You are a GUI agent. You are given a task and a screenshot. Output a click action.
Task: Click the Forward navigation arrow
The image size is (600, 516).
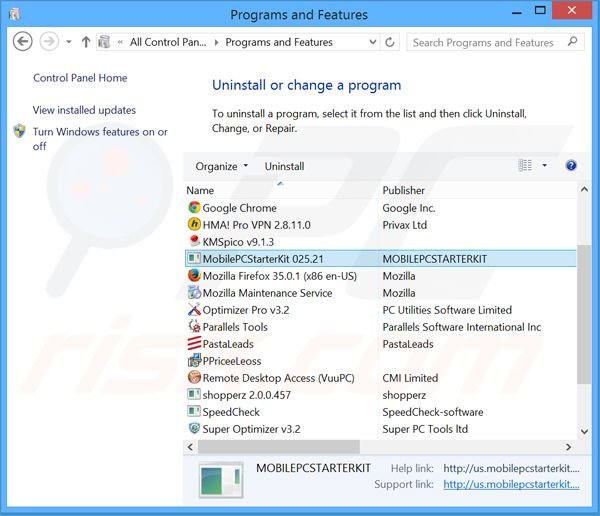pyautogui.click(x=49, y=41)
